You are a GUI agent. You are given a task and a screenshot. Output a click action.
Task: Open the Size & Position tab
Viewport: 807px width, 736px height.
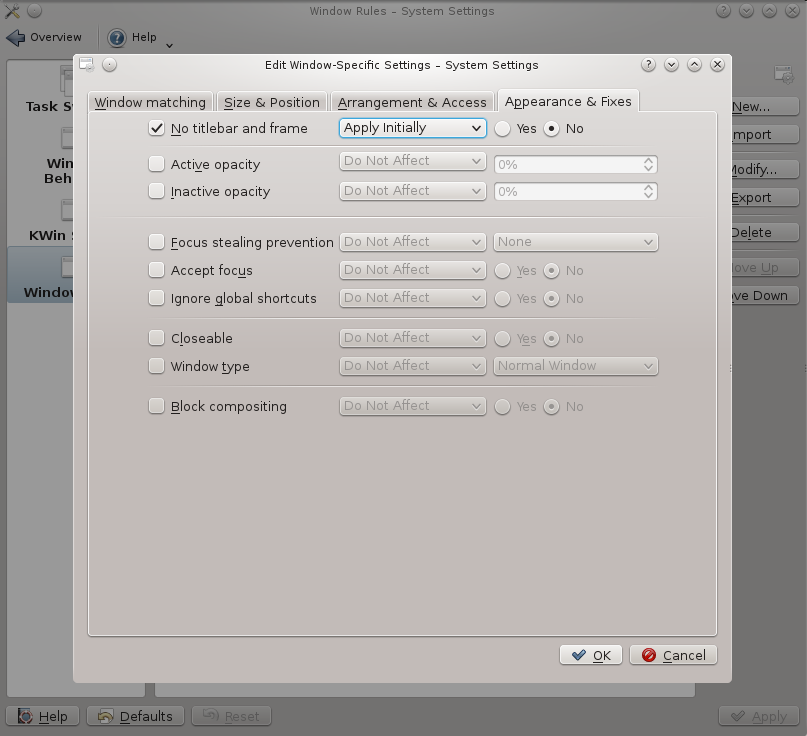(x=271, y=102)
